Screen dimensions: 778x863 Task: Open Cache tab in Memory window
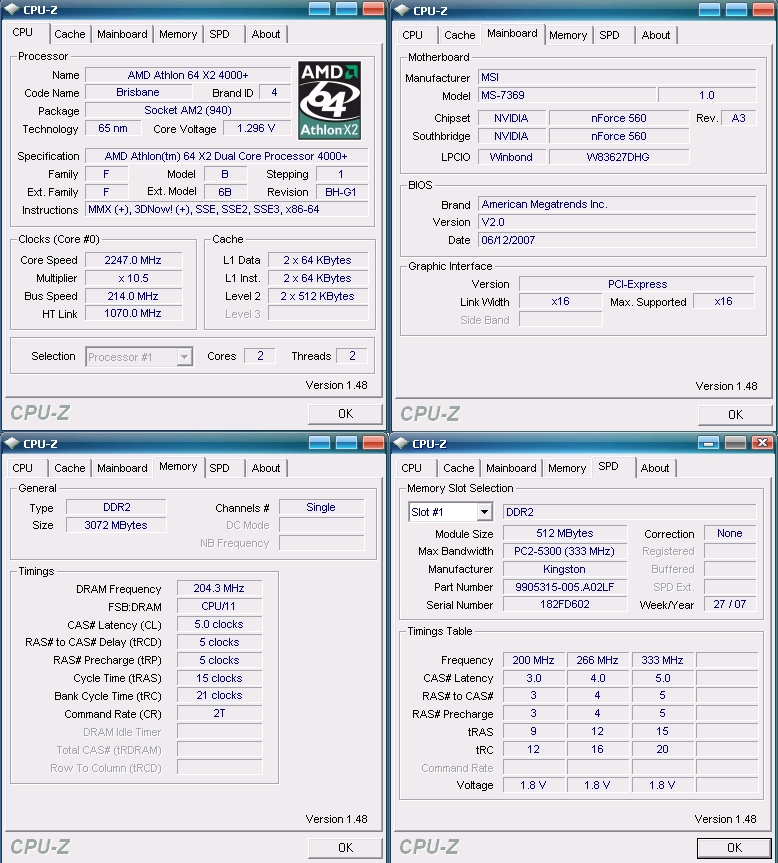point(70,468)
